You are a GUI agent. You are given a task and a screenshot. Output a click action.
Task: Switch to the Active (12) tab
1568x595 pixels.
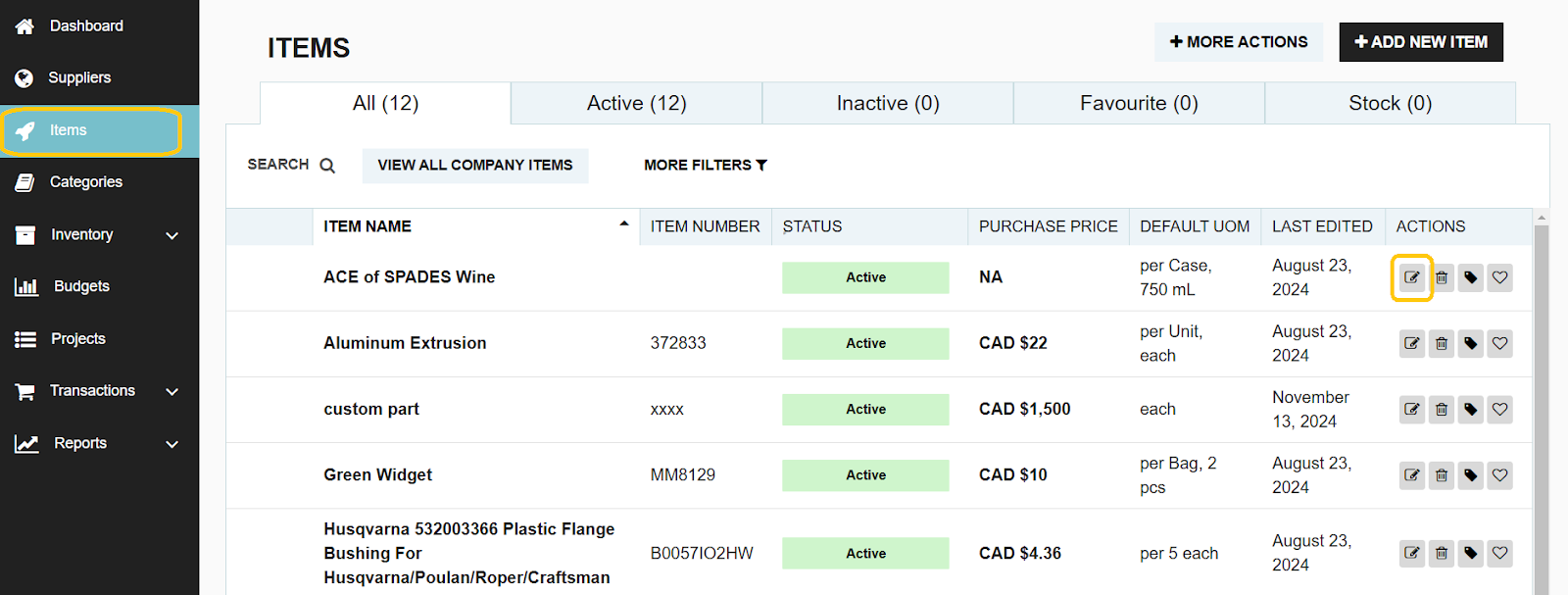(x=636, y=103)
